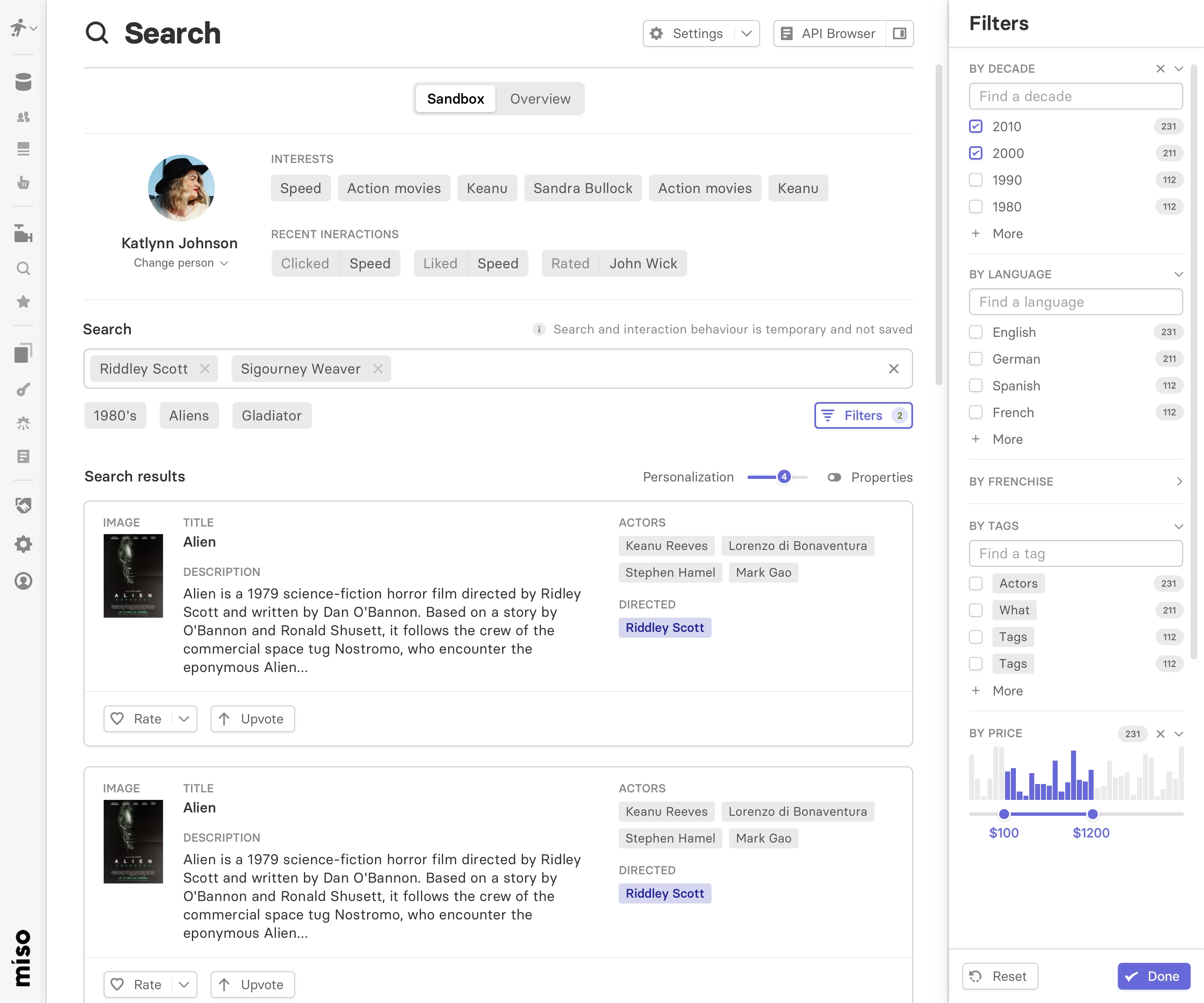Screen dimensions: 1204x1003
Task: Collapse the By Language section
Action: point(1179,275)
